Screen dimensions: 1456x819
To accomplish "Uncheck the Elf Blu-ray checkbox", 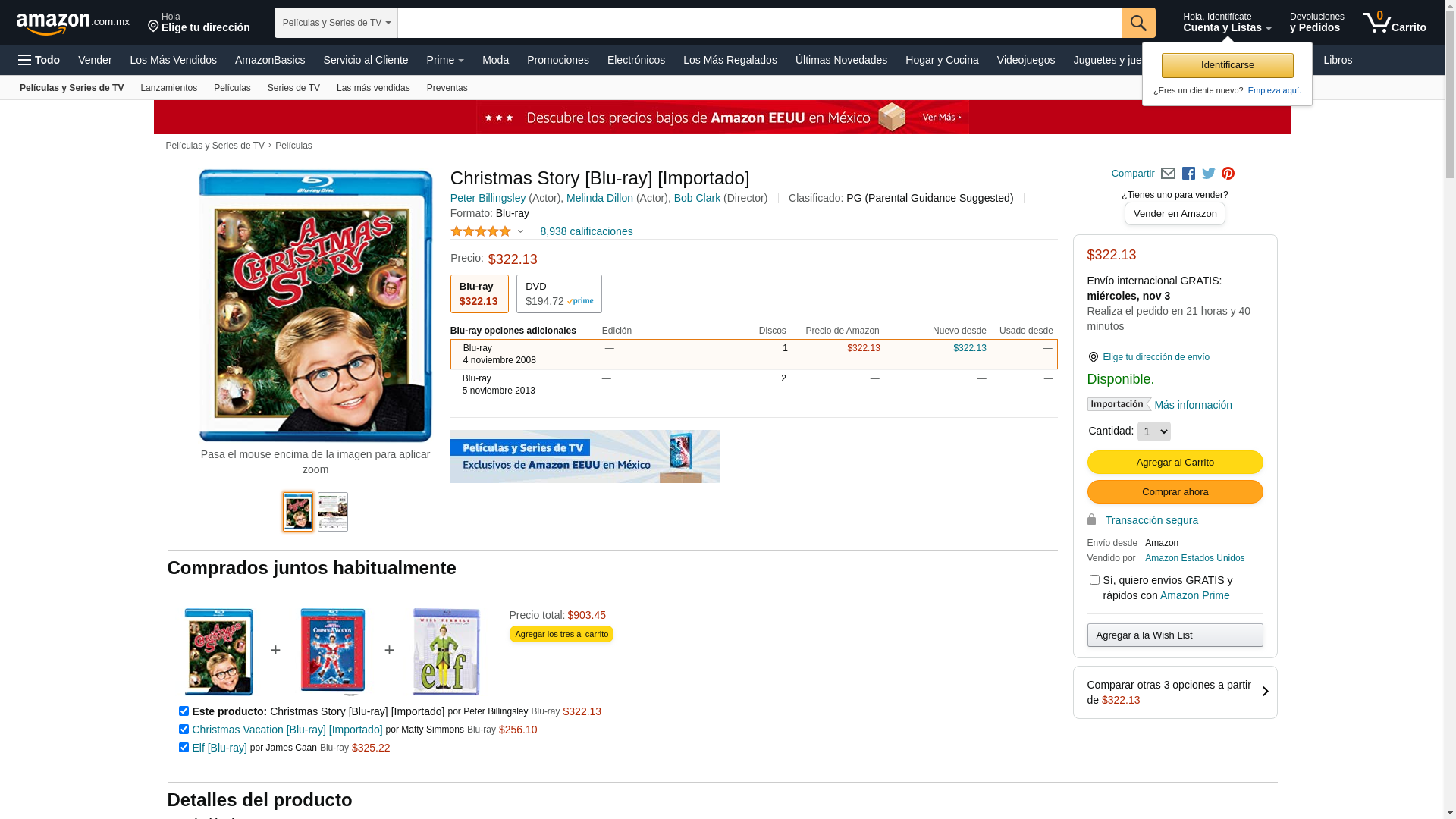I will 184,748.
